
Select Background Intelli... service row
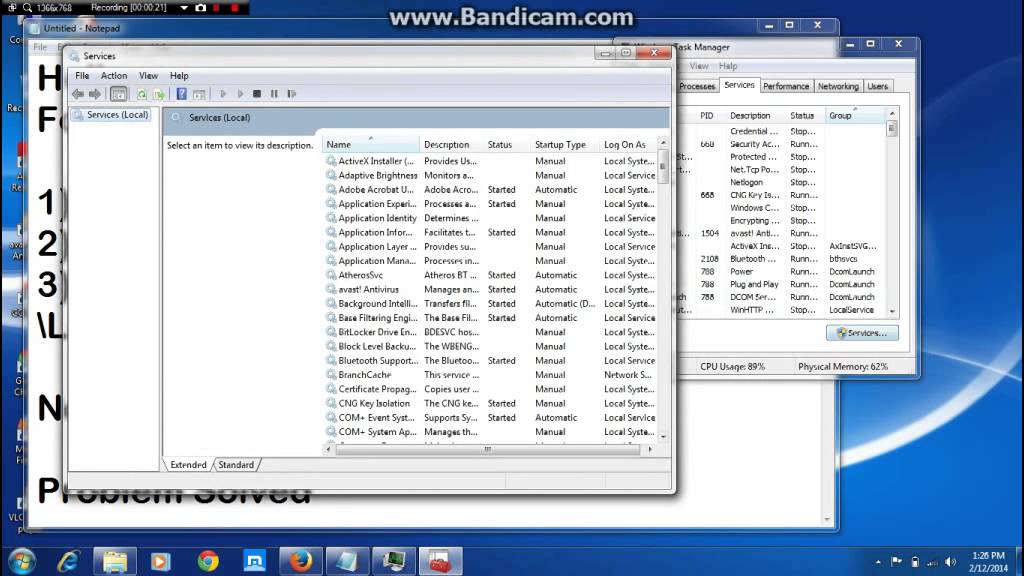point(490,304)
